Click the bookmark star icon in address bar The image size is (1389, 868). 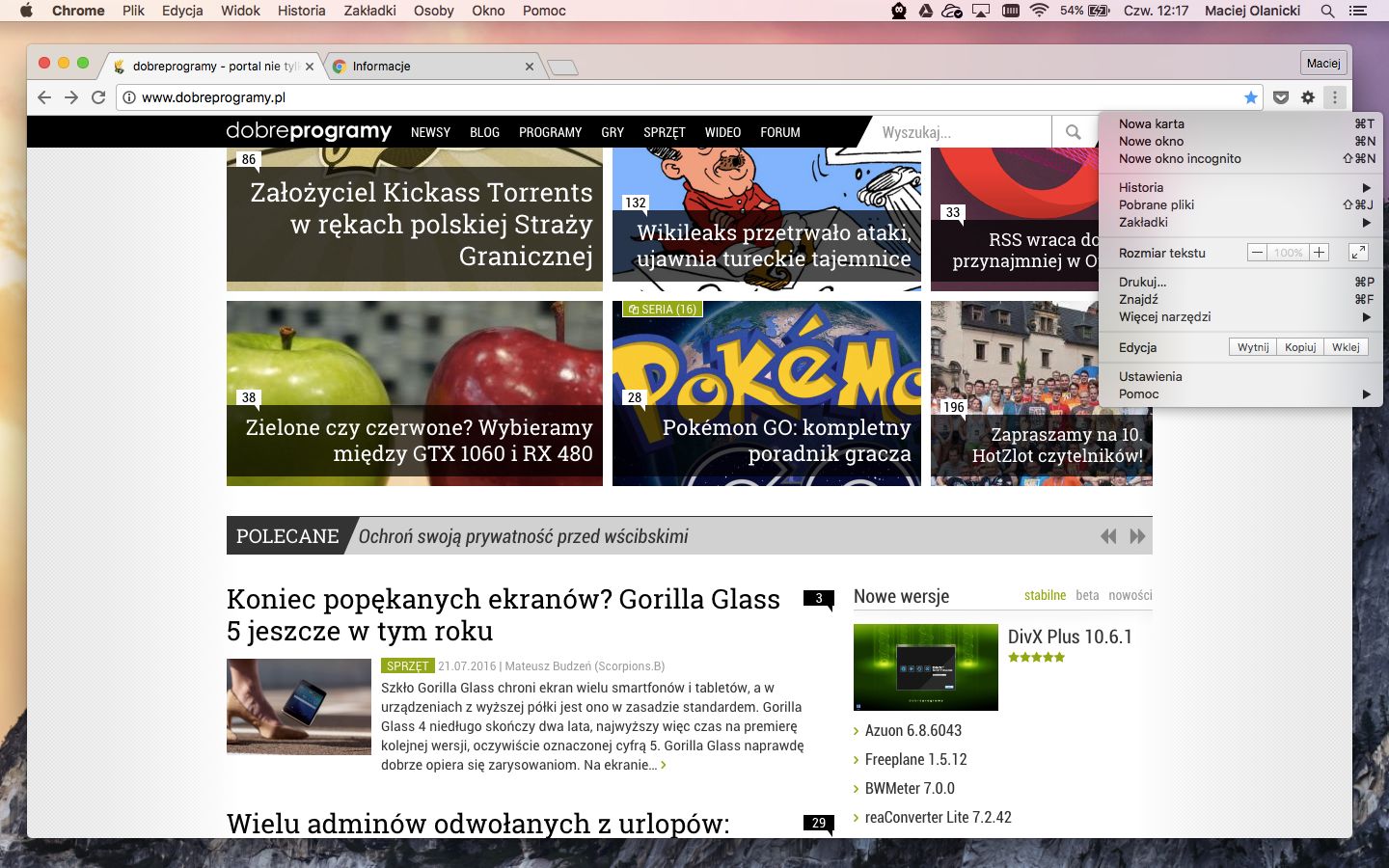click(x=1251, y=97)
